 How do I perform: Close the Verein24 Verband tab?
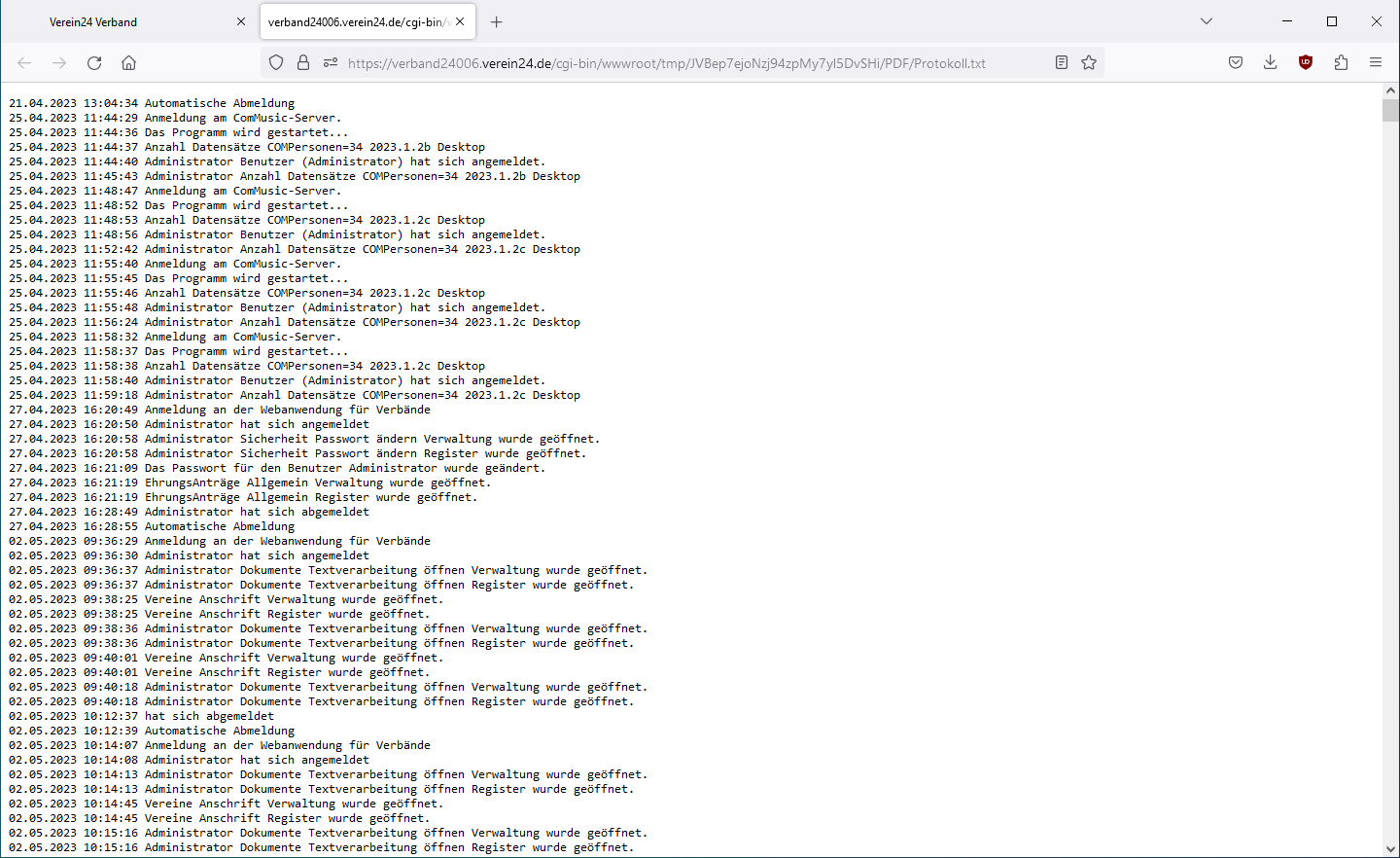tap(241, 21)
